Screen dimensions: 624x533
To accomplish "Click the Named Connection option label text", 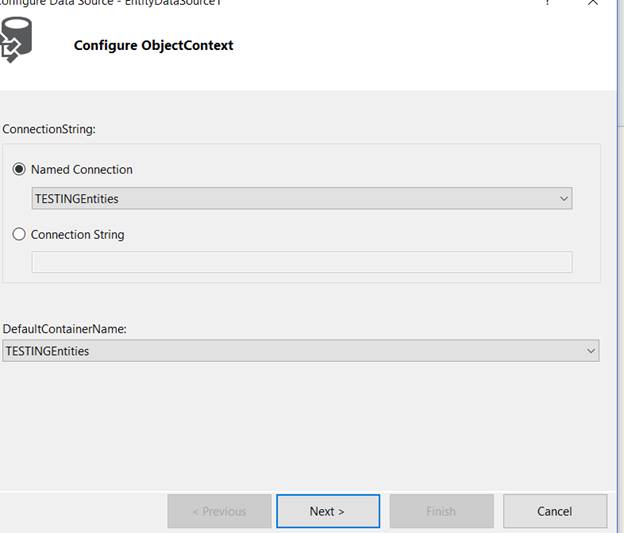I will (81, 170).
